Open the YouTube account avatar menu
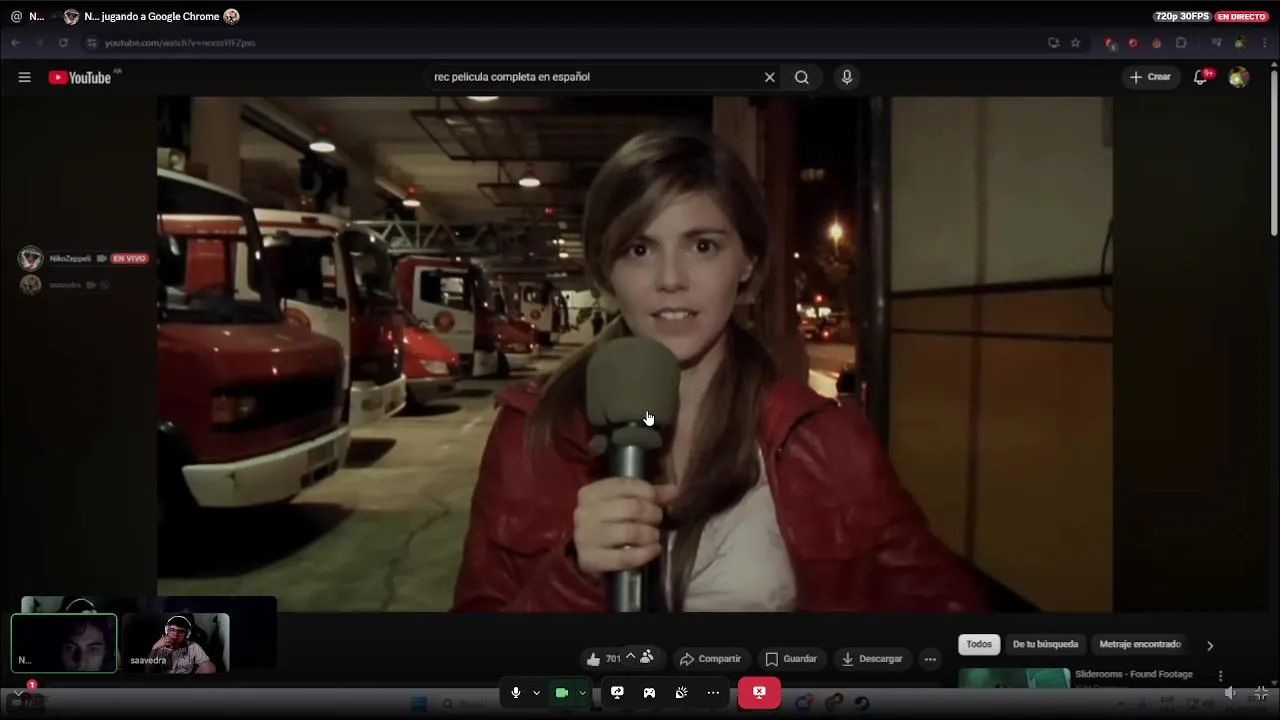Image resolution: width=1280 pixels, height=720 pixels. point(1238,77)
